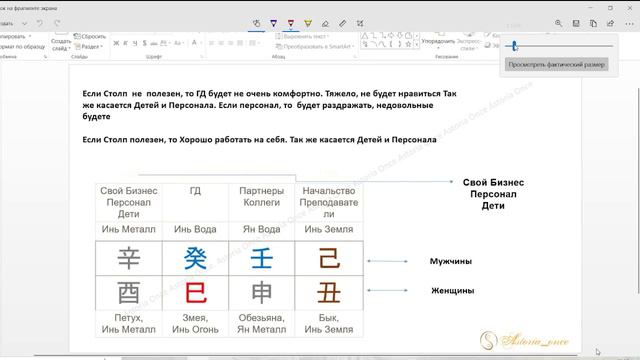Click the 'Петух, Инь Металл' cell
The height and width of the screenshot is (360, 640).
coord(129,324)
